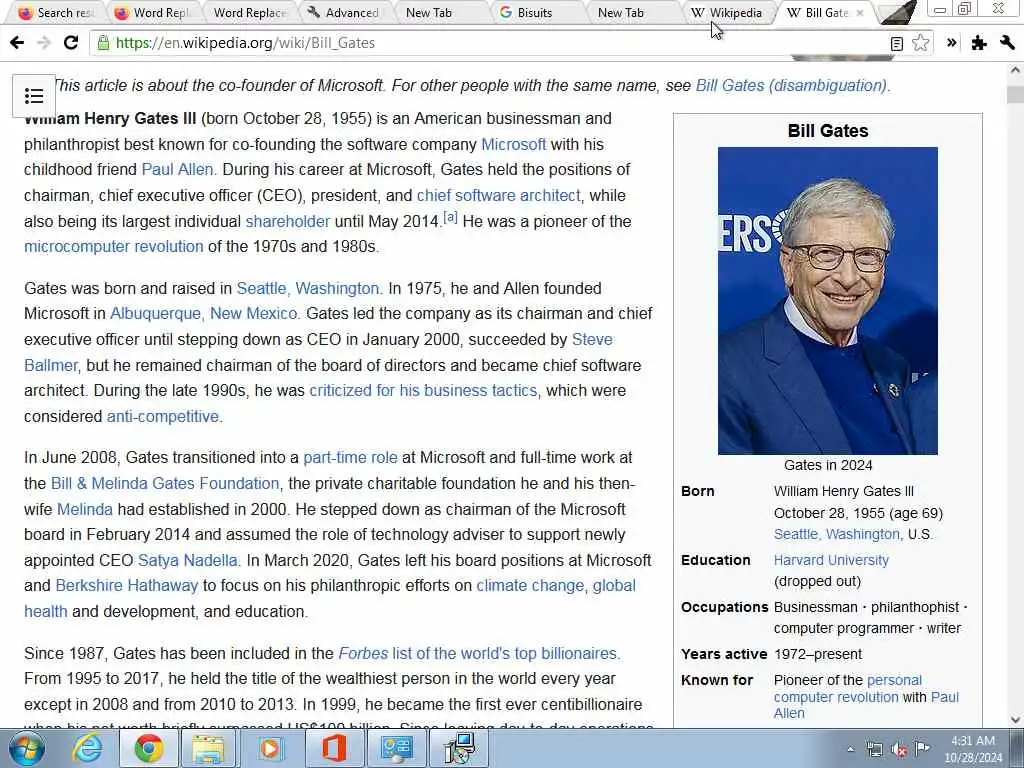This screenshot has width=1024, height=768.
Task: Open network computers taskbar icon
Action: pyautogui.click(x=459, y=748)
